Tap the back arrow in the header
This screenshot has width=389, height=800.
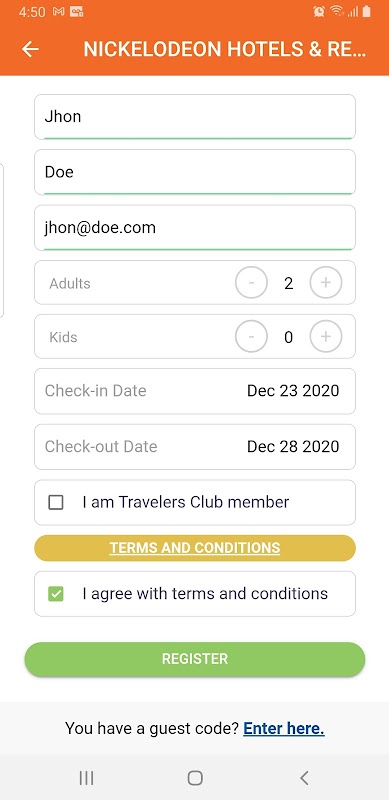(31, 49)
